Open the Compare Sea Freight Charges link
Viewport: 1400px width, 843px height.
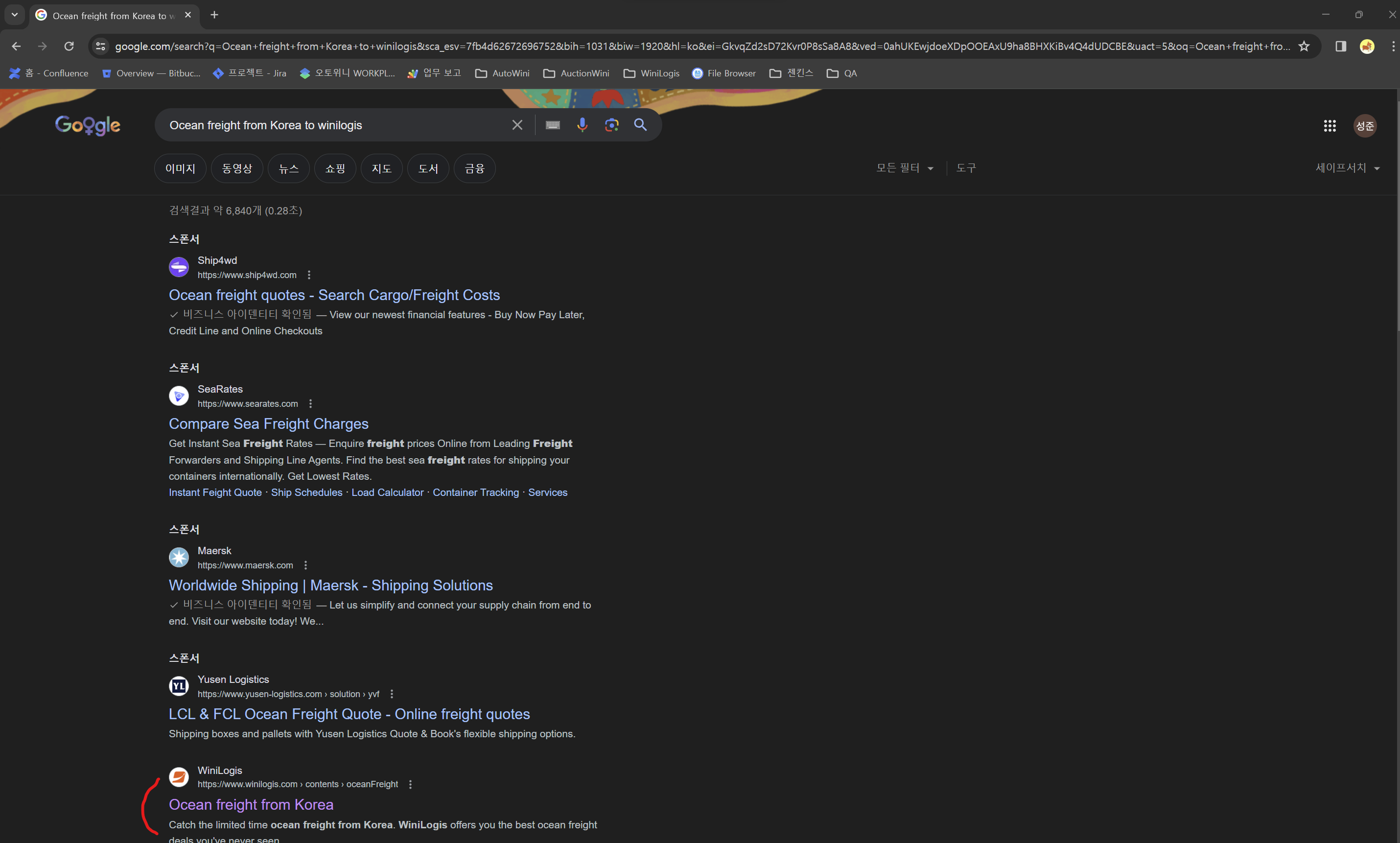268,424
